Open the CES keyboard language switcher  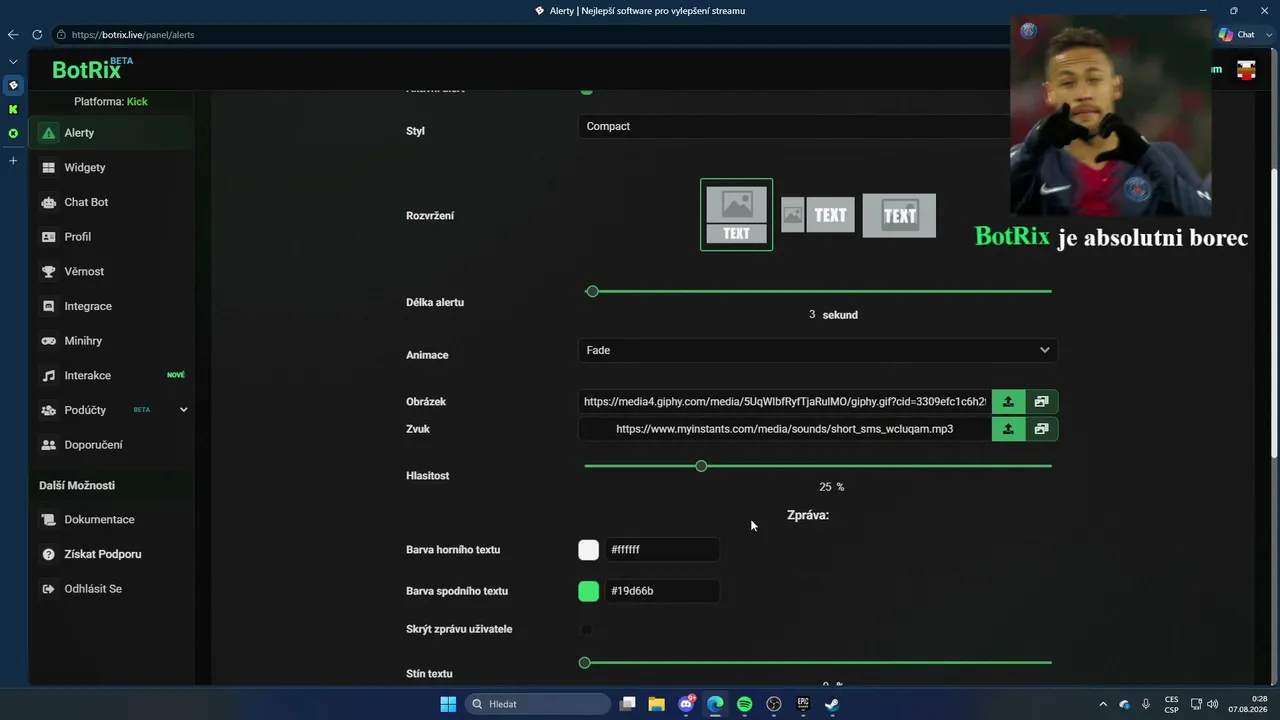(1171, 704)
